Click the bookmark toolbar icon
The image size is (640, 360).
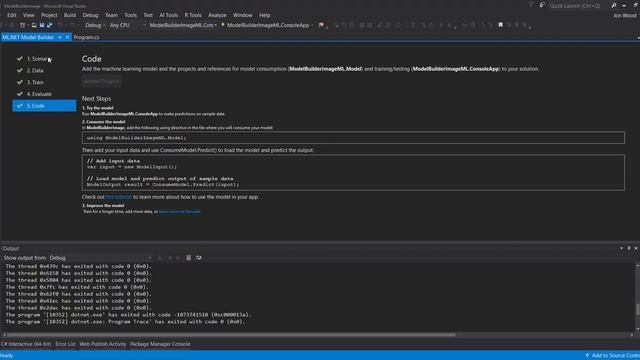point(500,25)
